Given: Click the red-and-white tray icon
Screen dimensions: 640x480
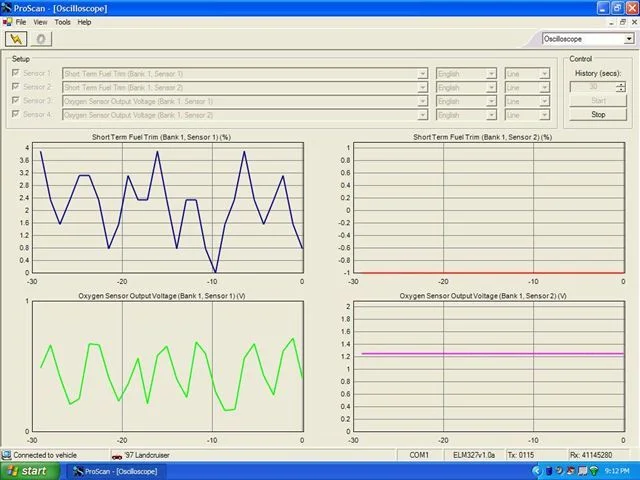Looking at the screenshot, I should 571,471.
